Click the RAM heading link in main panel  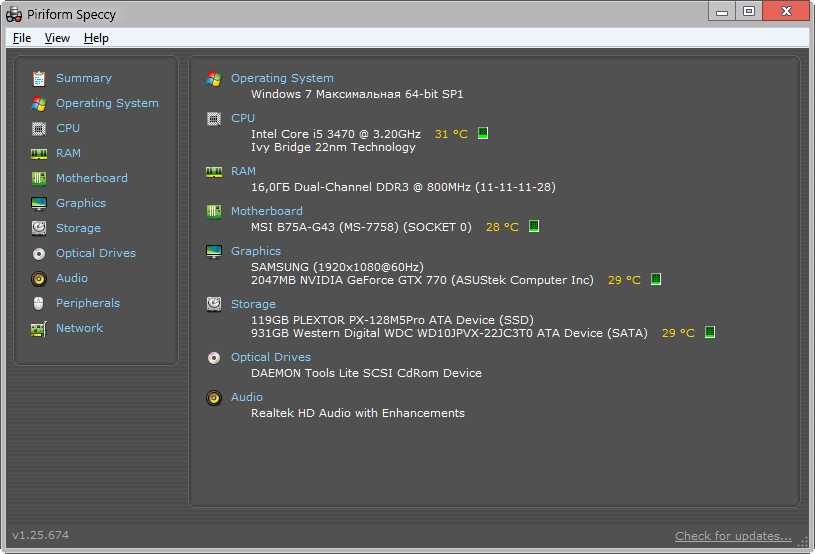click(243, 171)
